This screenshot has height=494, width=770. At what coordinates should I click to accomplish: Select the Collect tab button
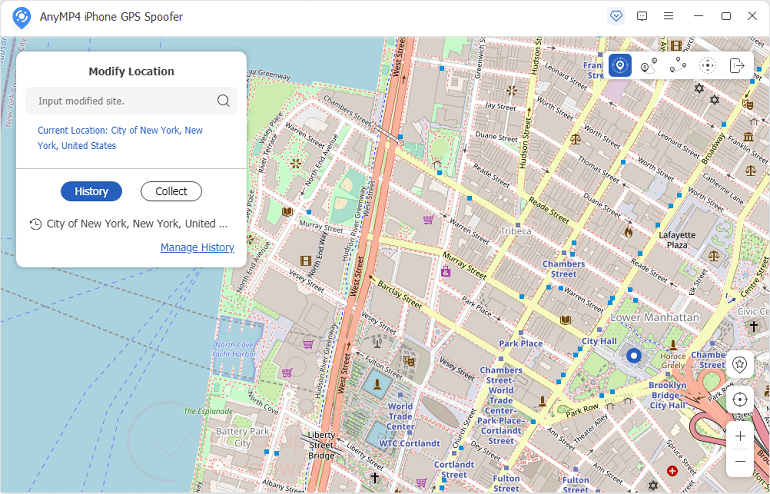coord(171,191)
